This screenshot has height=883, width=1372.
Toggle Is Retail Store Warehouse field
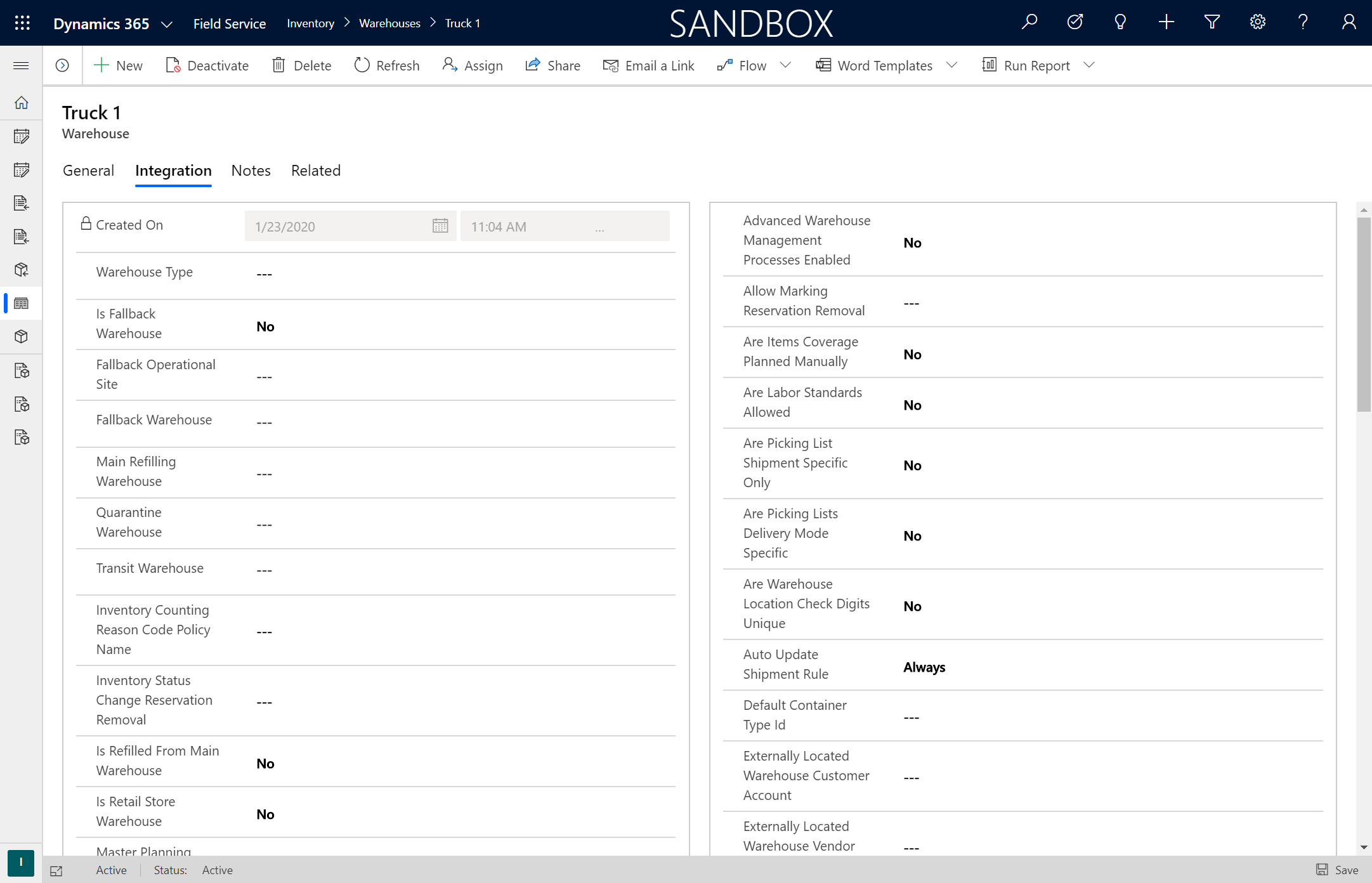[x=265, y=813]
